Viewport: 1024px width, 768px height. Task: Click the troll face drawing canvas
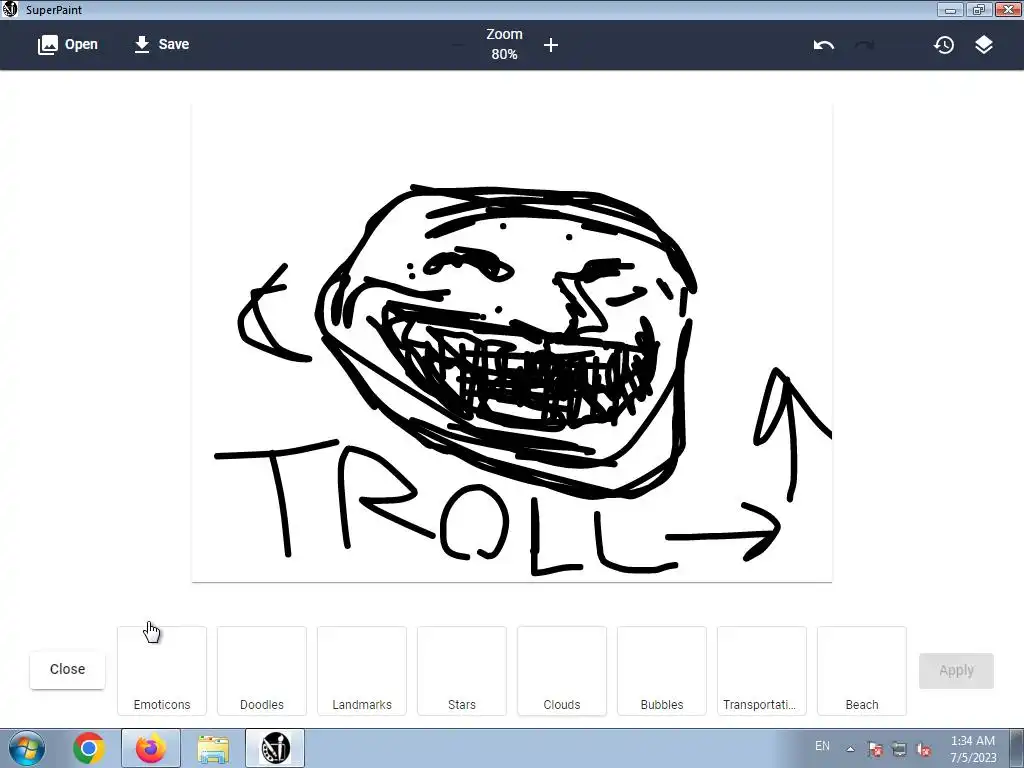point(511,342)
